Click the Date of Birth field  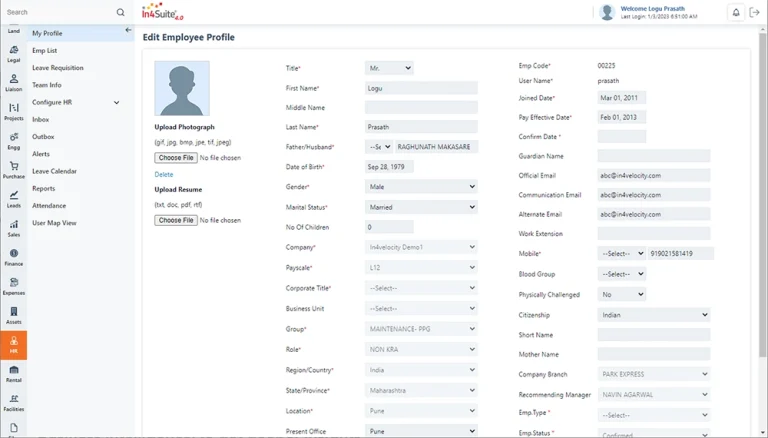pyautogui.click(x=389, y=167)
